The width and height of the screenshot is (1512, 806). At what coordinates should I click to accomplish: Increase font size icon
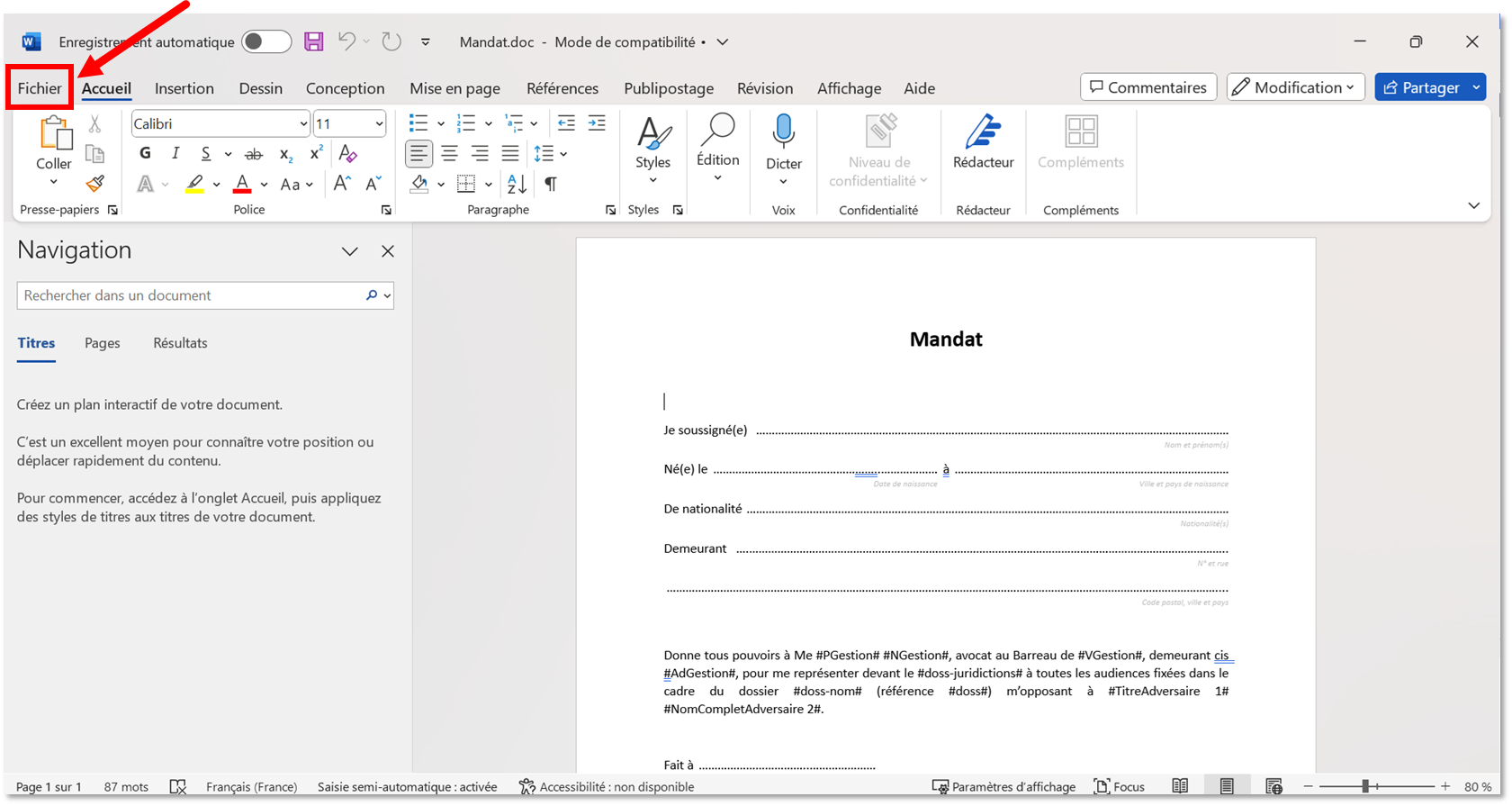(342, 184)
